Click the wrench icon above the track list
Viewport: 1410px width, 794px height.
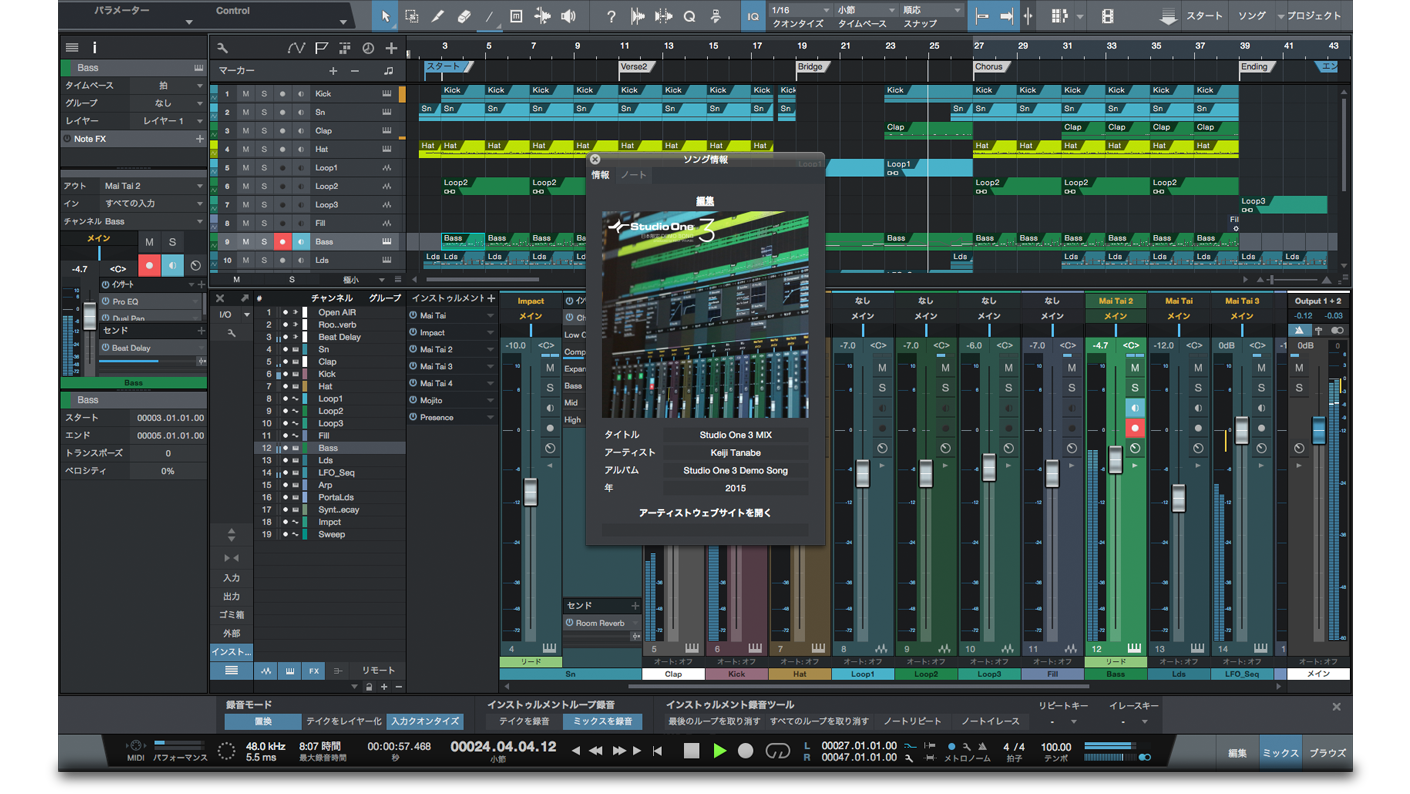[222, 48]
